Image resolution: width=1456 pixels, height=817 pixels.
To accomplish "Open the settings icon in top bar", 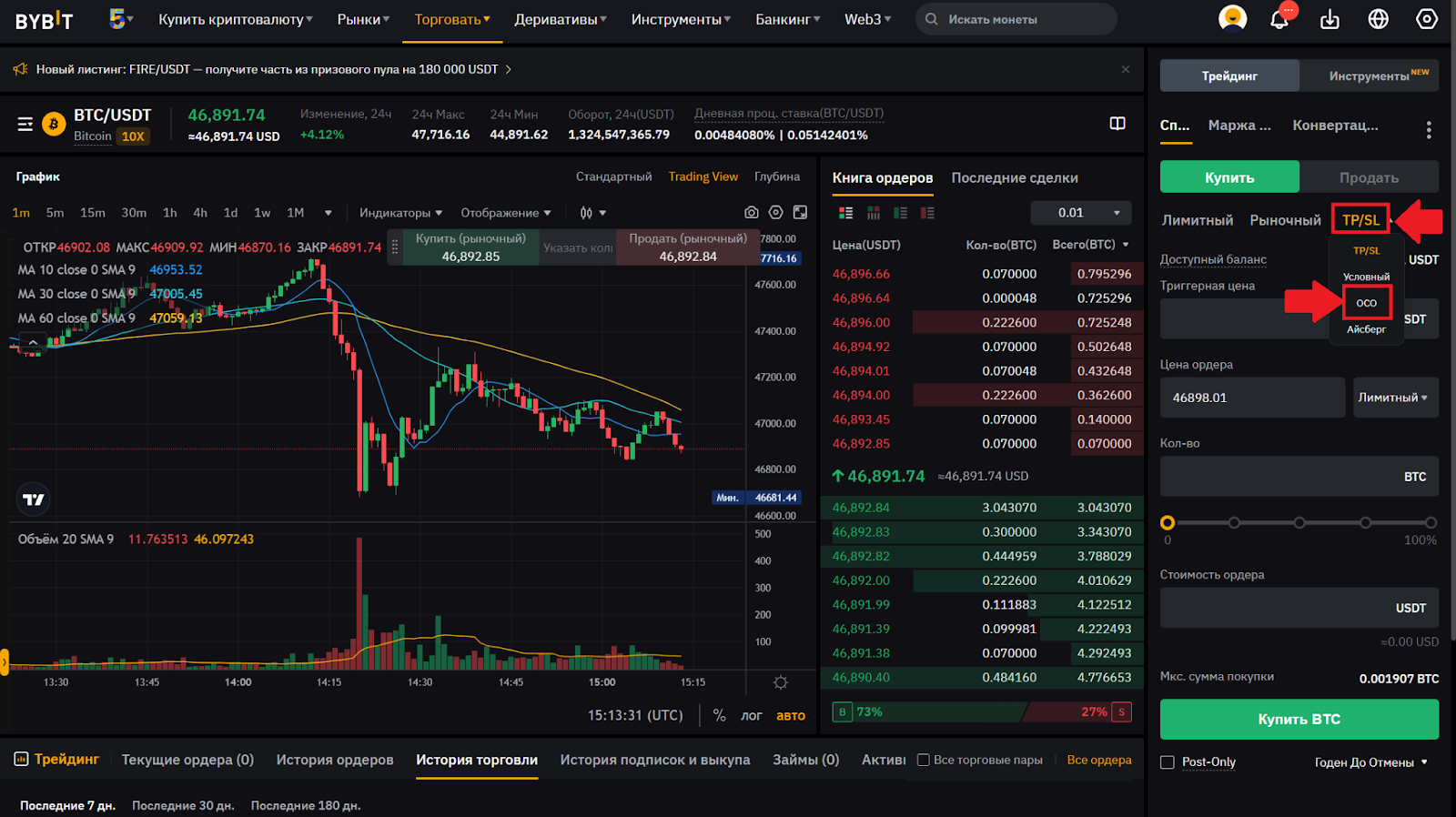I will pos(1427,19).
